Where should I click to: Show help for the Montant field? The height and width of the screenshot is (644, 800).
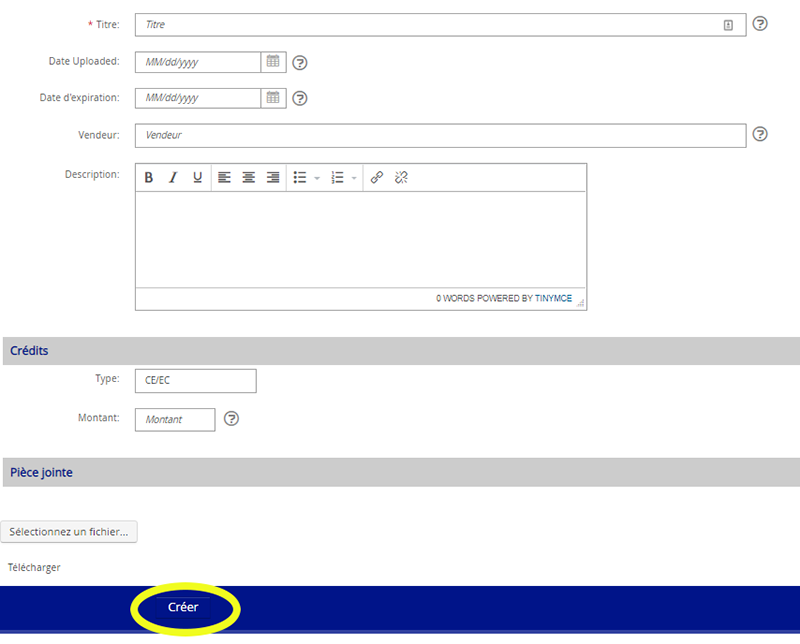[231, 418]
